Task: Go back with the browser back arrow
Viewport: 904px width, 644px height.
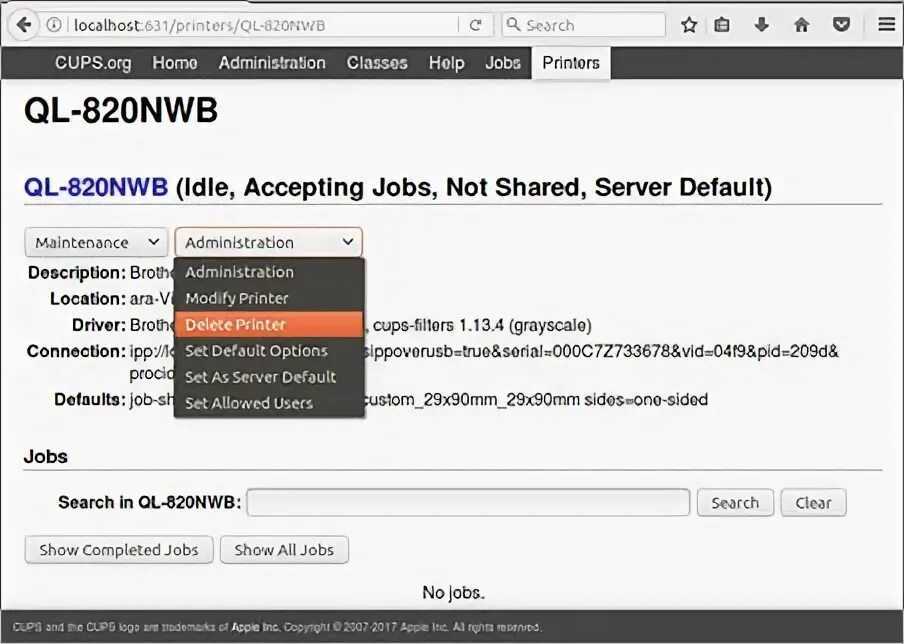Action: (x=24, y=25)
